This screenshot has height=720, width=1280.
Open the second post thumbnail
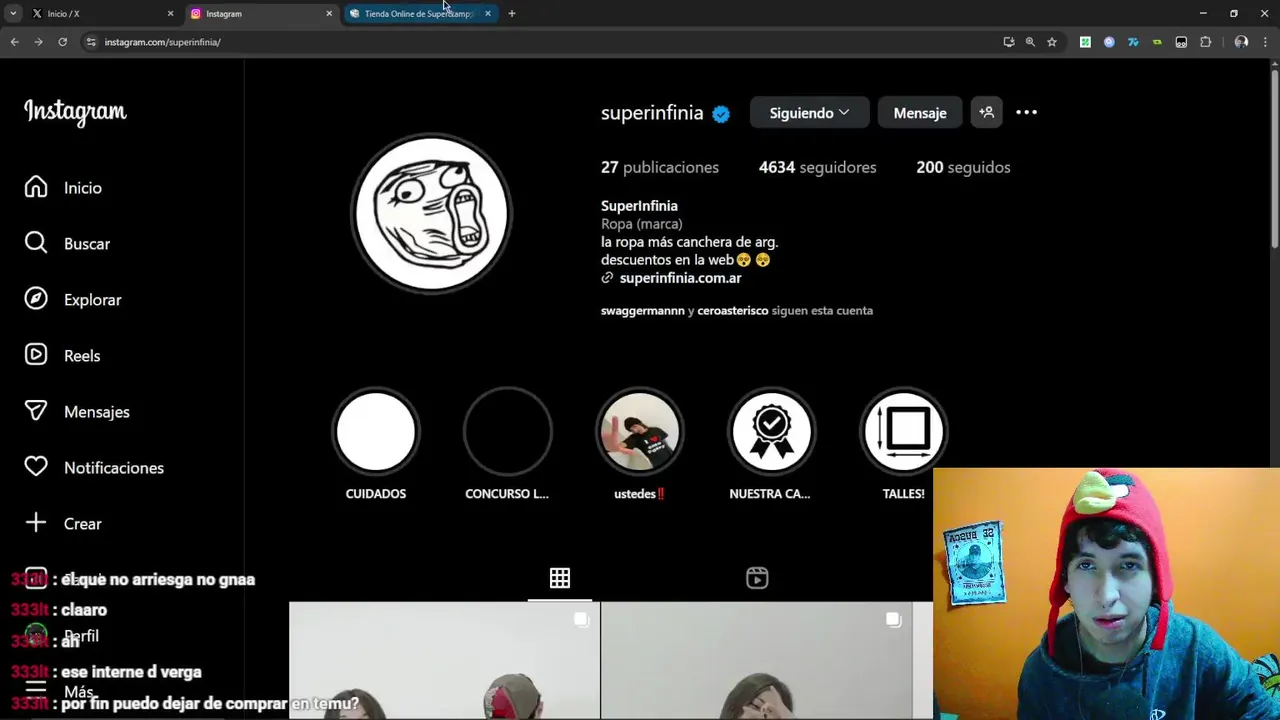(x=756, y=660)
